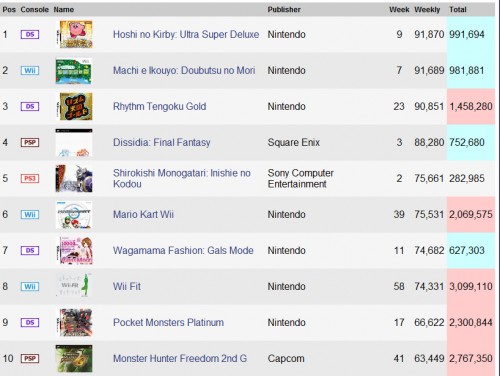Screen dimensions: 500x376
Task: Open the Monster Hunter Freedom 2nd G cover
Action: [x=74, y=358]
